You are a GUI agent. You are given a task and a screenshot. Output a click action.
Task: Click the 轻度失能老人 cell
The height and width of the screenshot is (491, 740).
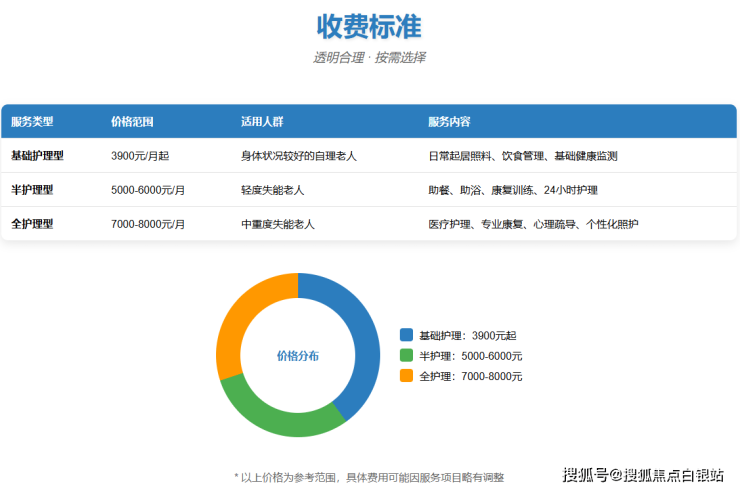(x=273, y=190)
